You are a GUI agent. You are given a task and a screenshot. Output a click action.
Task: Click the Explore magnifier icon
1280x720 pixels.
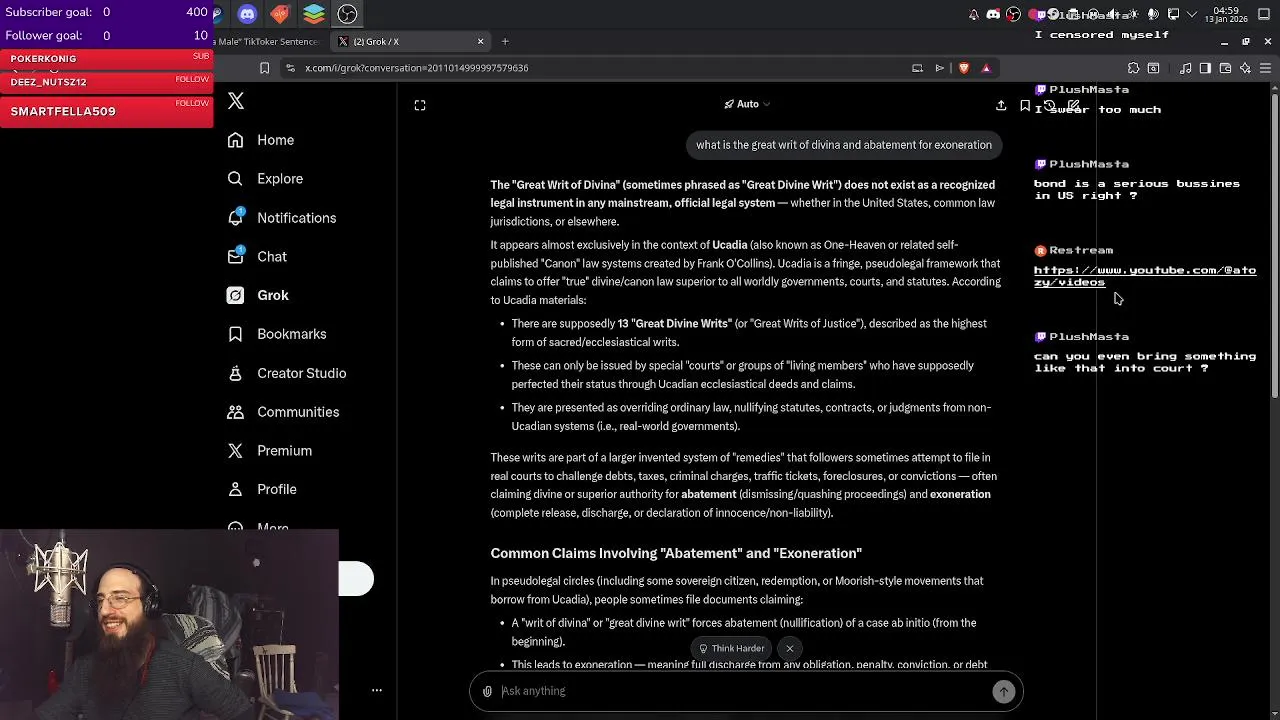coord(235,179)
